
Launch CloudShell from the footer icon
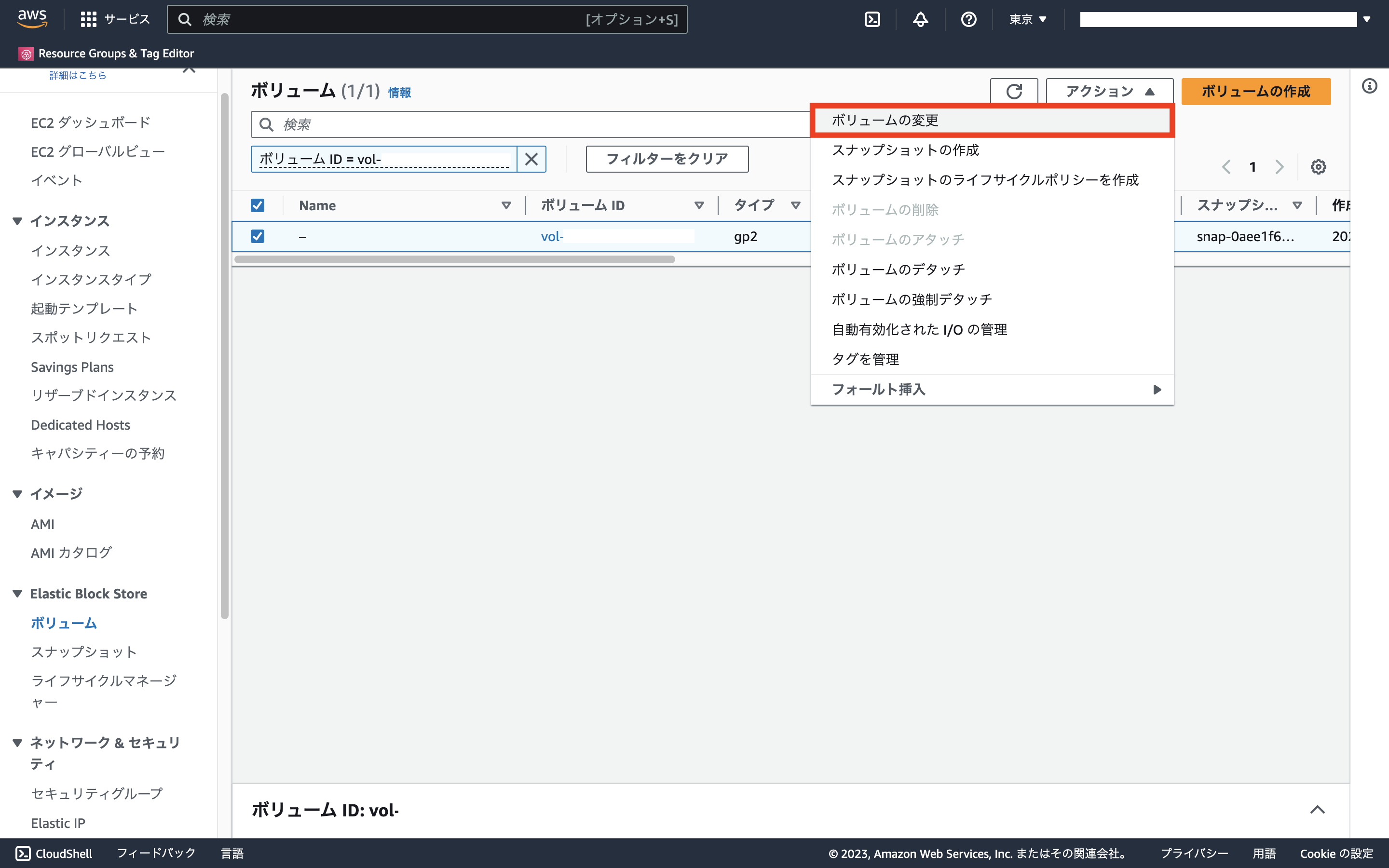24,854
